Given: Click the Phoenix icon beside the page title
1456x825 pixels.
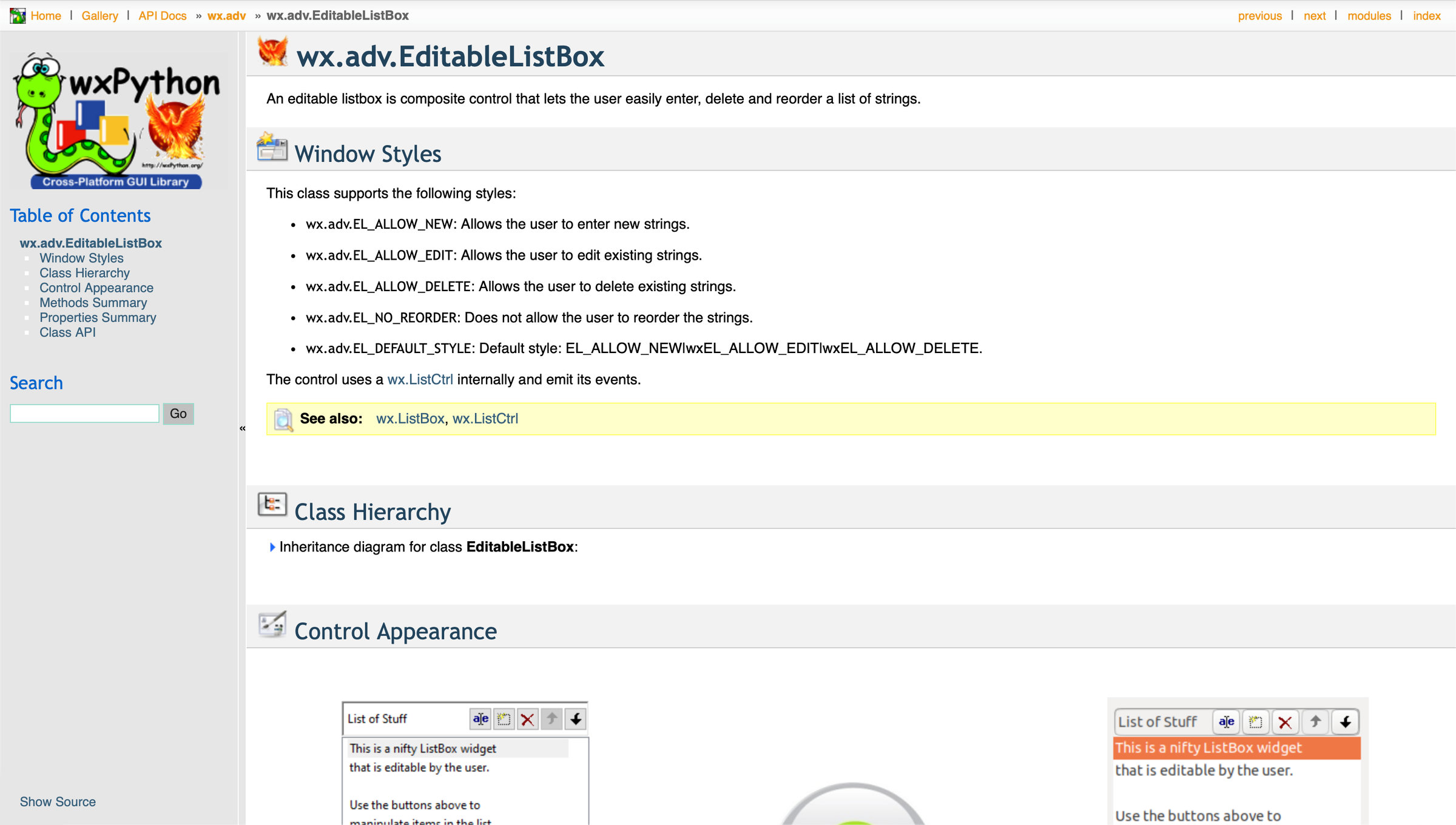Looking at the screenshot, I should click(272, 51).
